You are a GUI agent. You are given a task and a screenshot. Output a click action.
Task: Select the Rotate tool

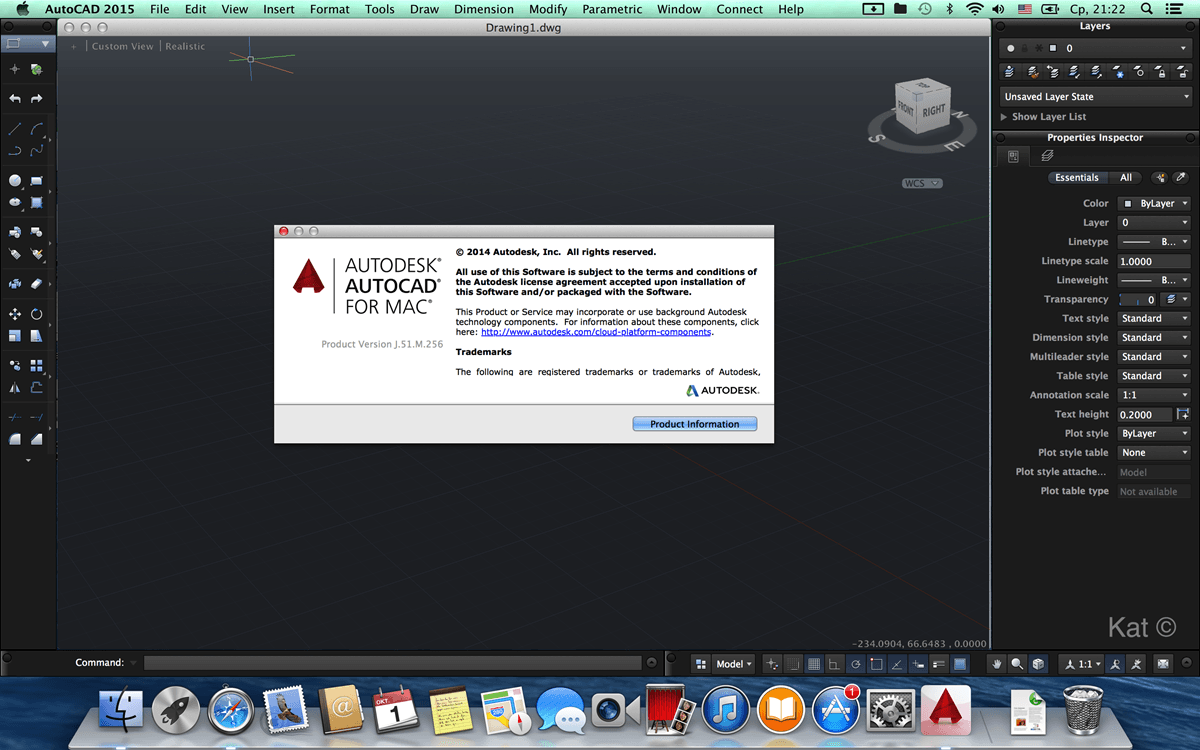tap(37, 314)
